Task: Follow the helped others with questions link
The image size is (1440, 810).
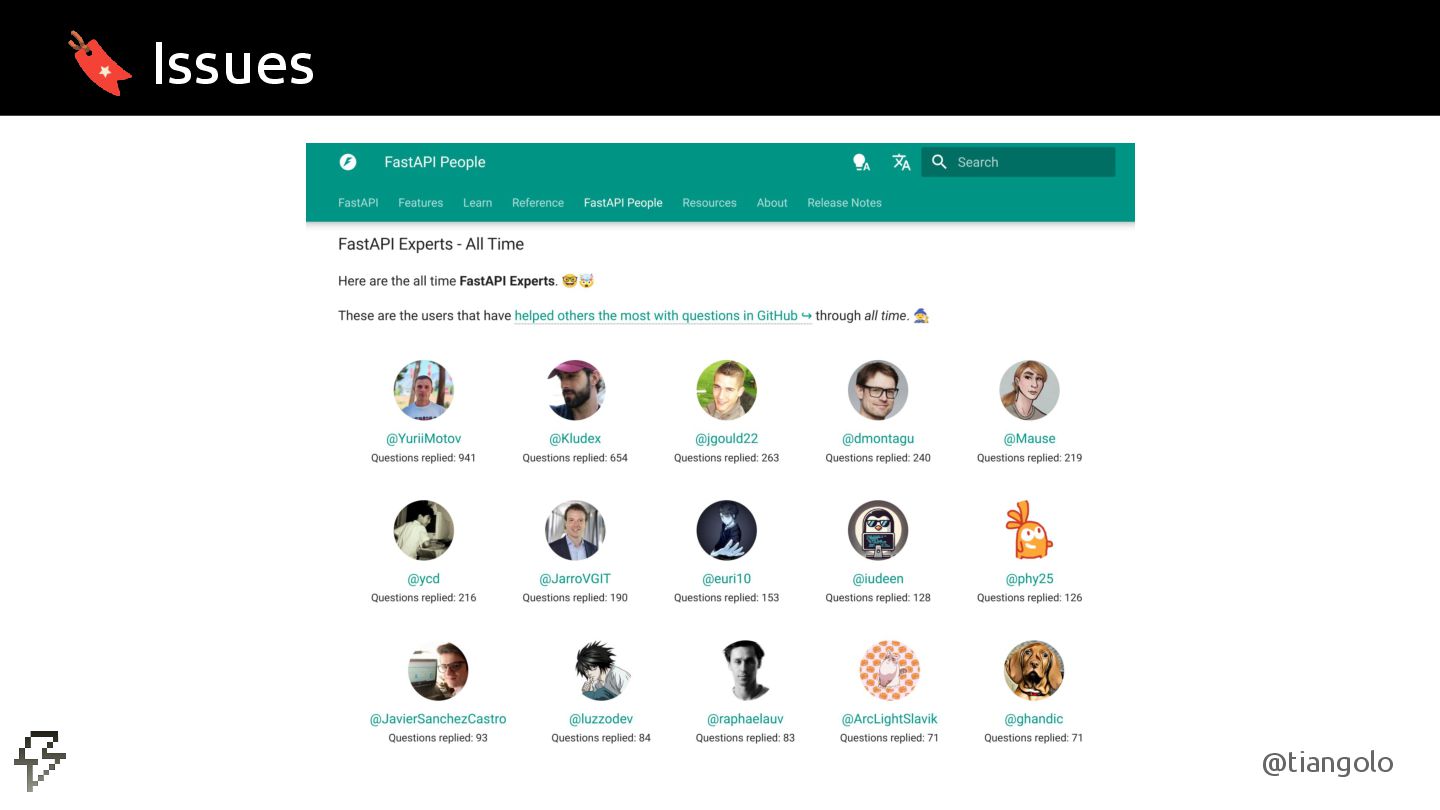Action: coord(663,315)
